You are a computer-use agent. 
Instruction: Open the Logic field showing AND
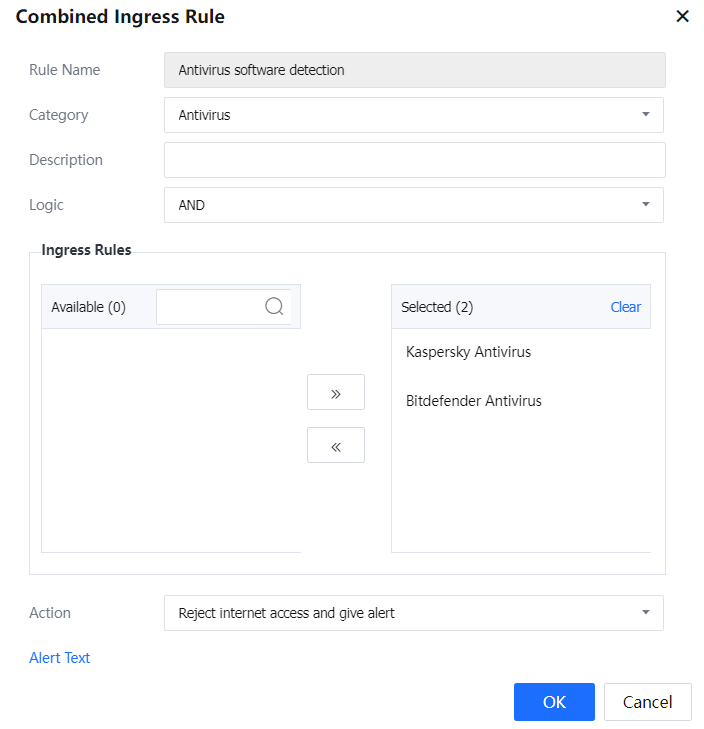pos(400,205)
